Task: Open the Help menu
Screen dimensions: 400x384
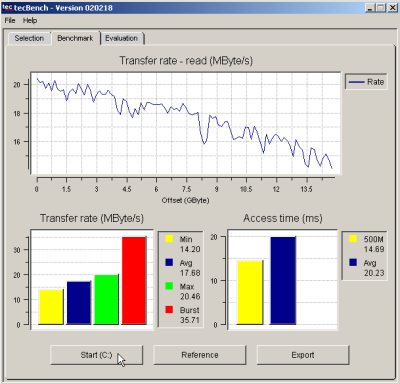Action: coord(30,21)
